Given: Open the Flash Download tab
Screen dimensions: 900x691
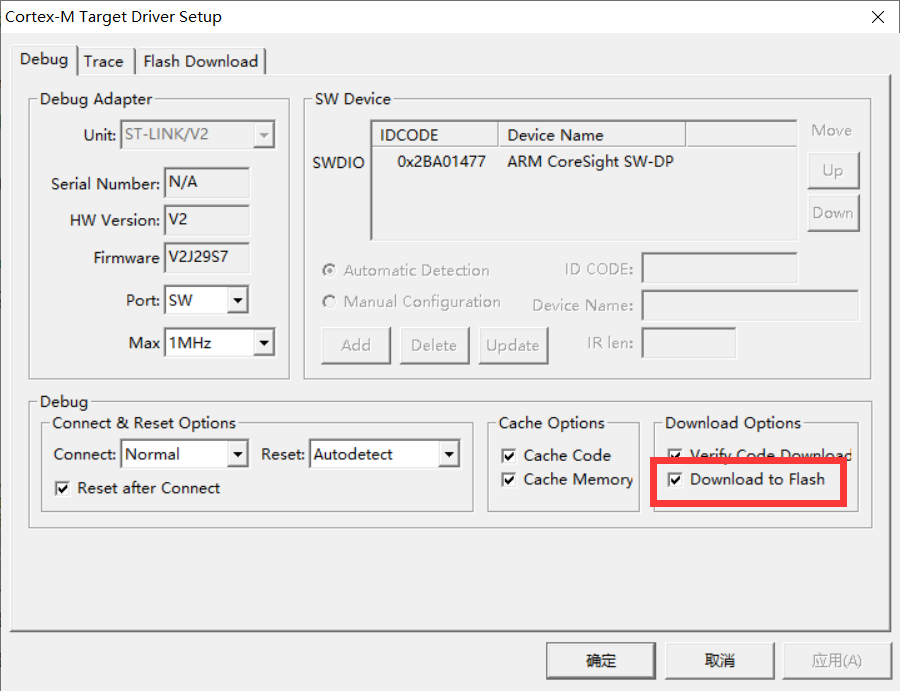Looking at the screenshot, I should 200,61.
